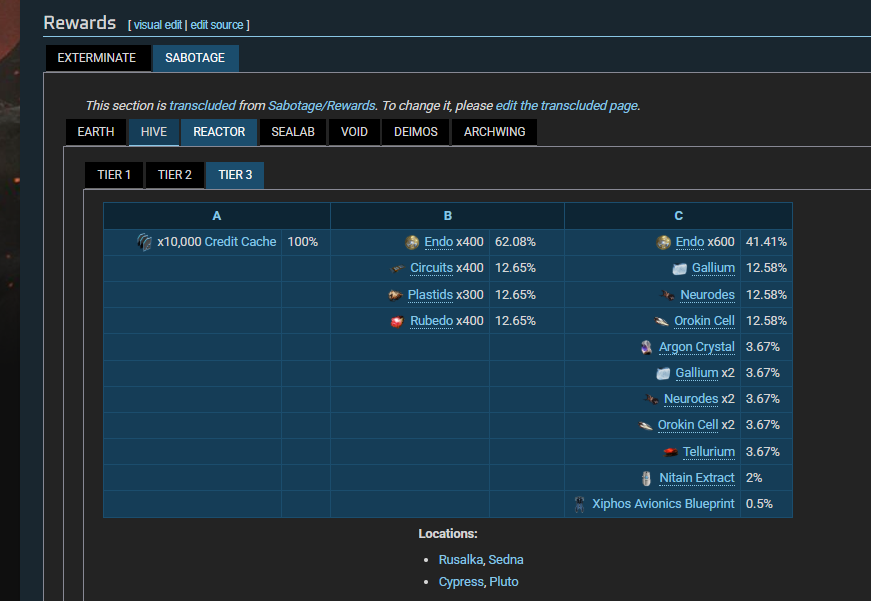Follow the Rusalka location link
The height and width of the screenshot is (601, 871).
(x=460, y=560)
